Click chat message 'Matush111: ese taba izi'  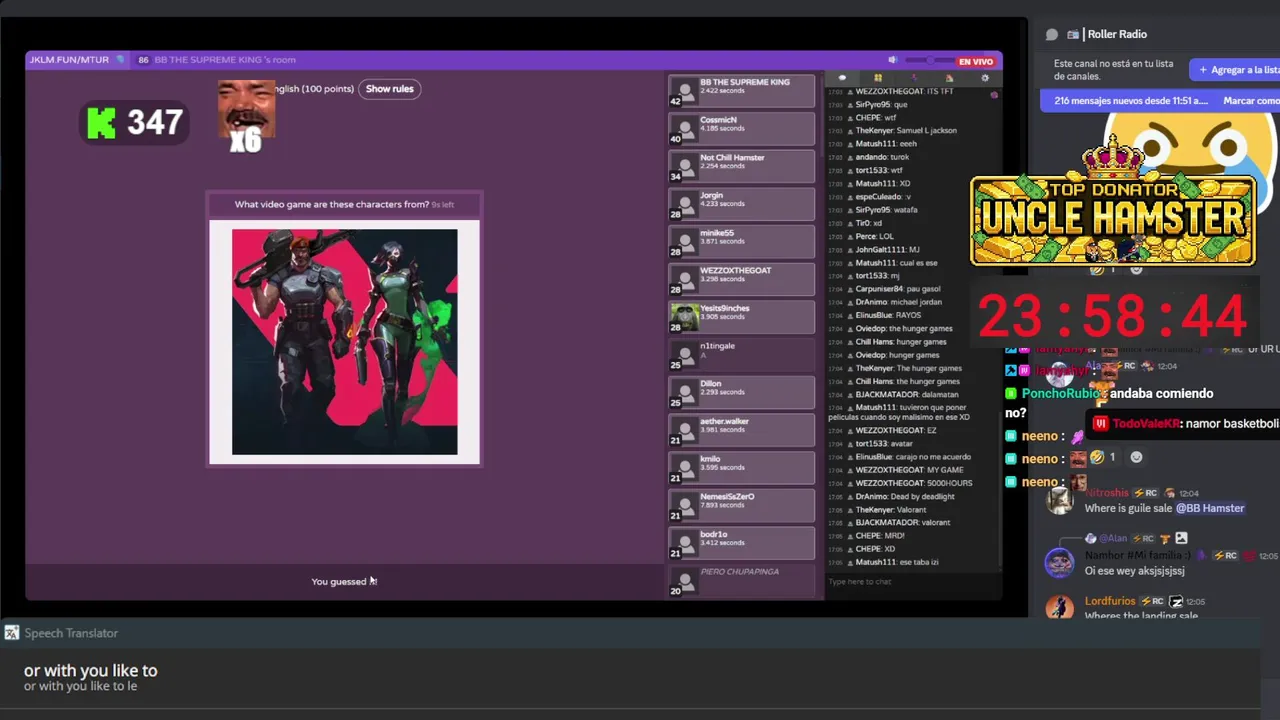coord(897,562)
